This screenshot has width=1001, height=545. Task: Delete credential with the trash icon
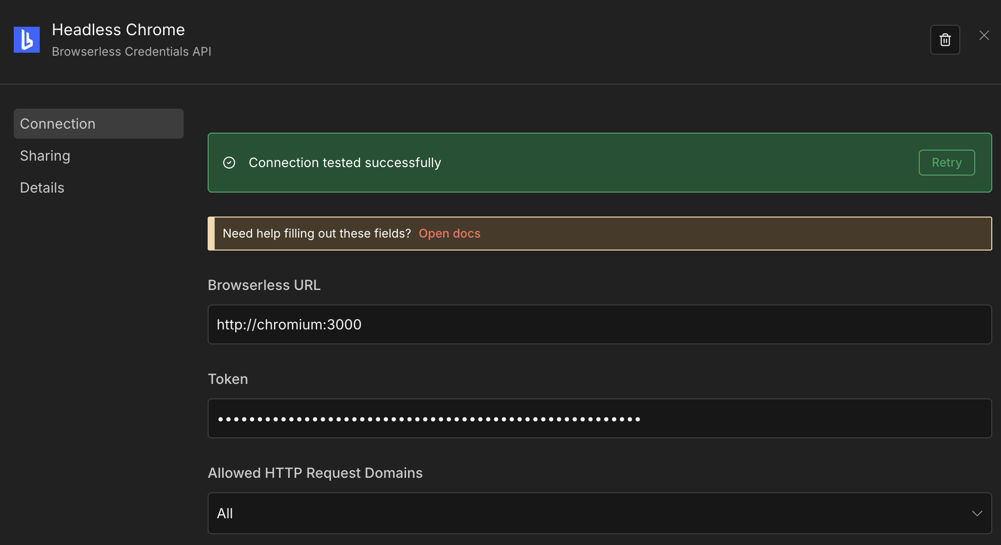[945, 40]
